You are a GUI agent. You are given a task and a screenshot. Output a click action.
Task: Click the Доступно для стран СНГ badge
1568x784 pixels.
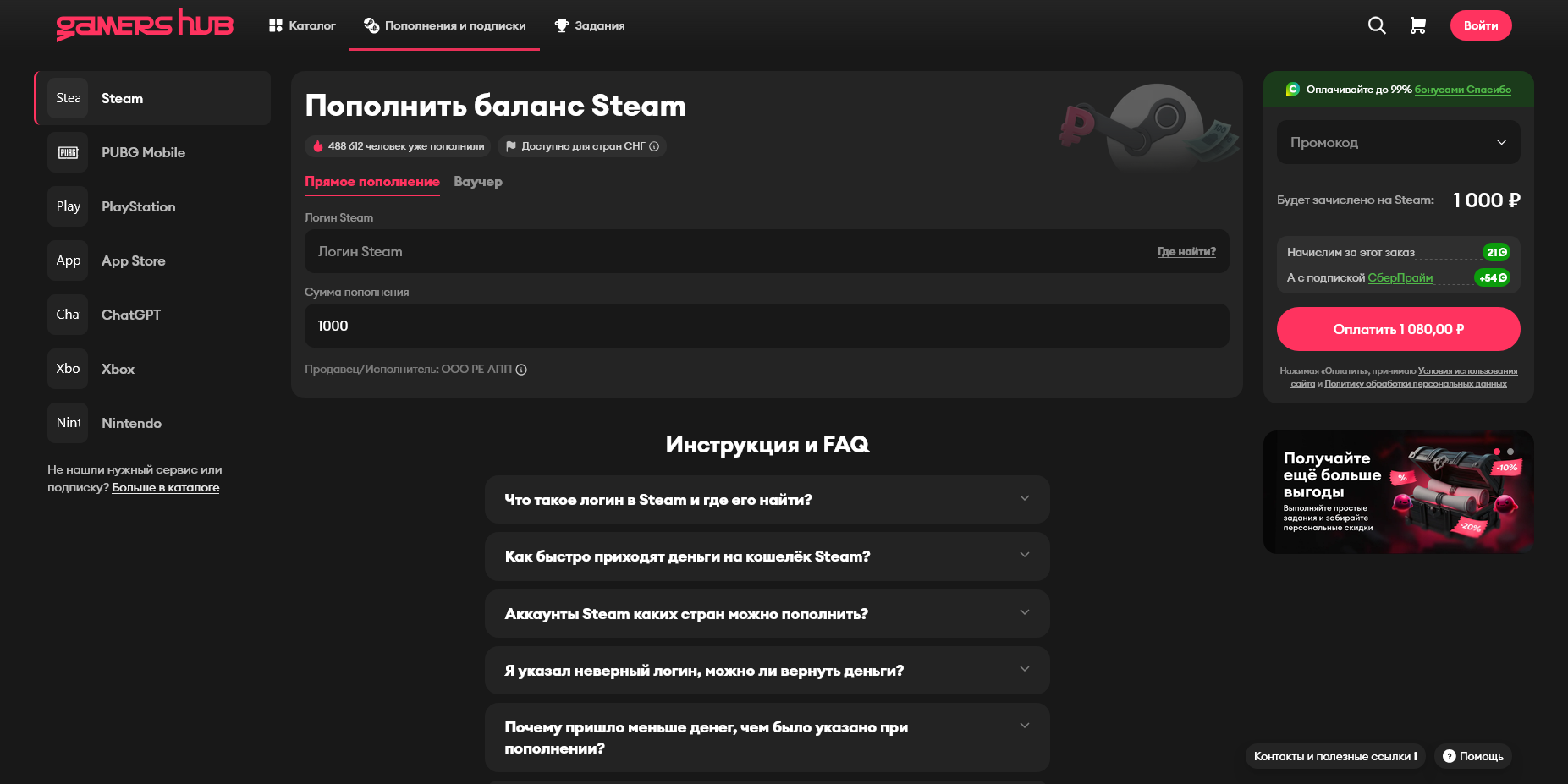pos(582,146)
